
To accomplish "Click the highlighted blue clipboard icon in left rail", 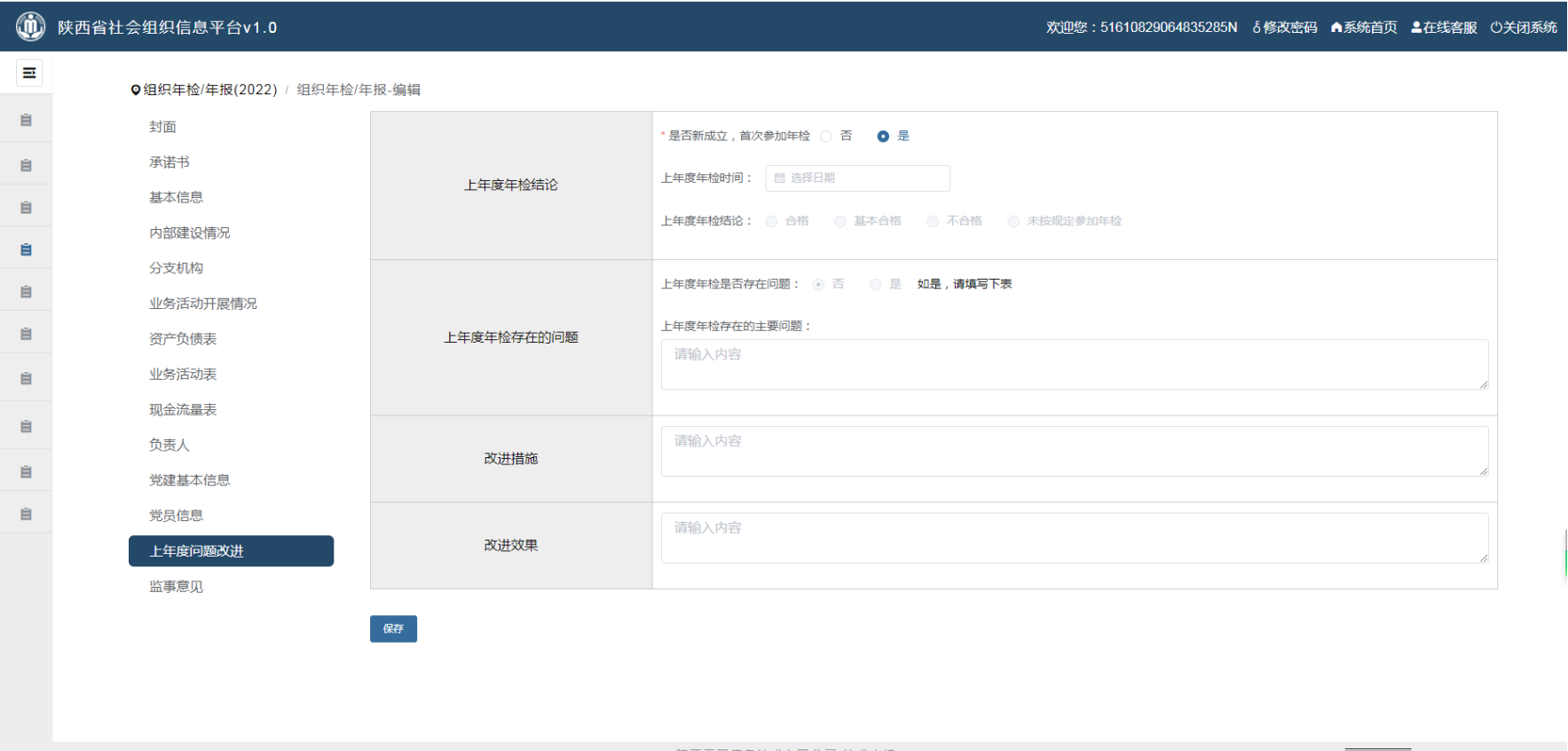I will point(26,249).
